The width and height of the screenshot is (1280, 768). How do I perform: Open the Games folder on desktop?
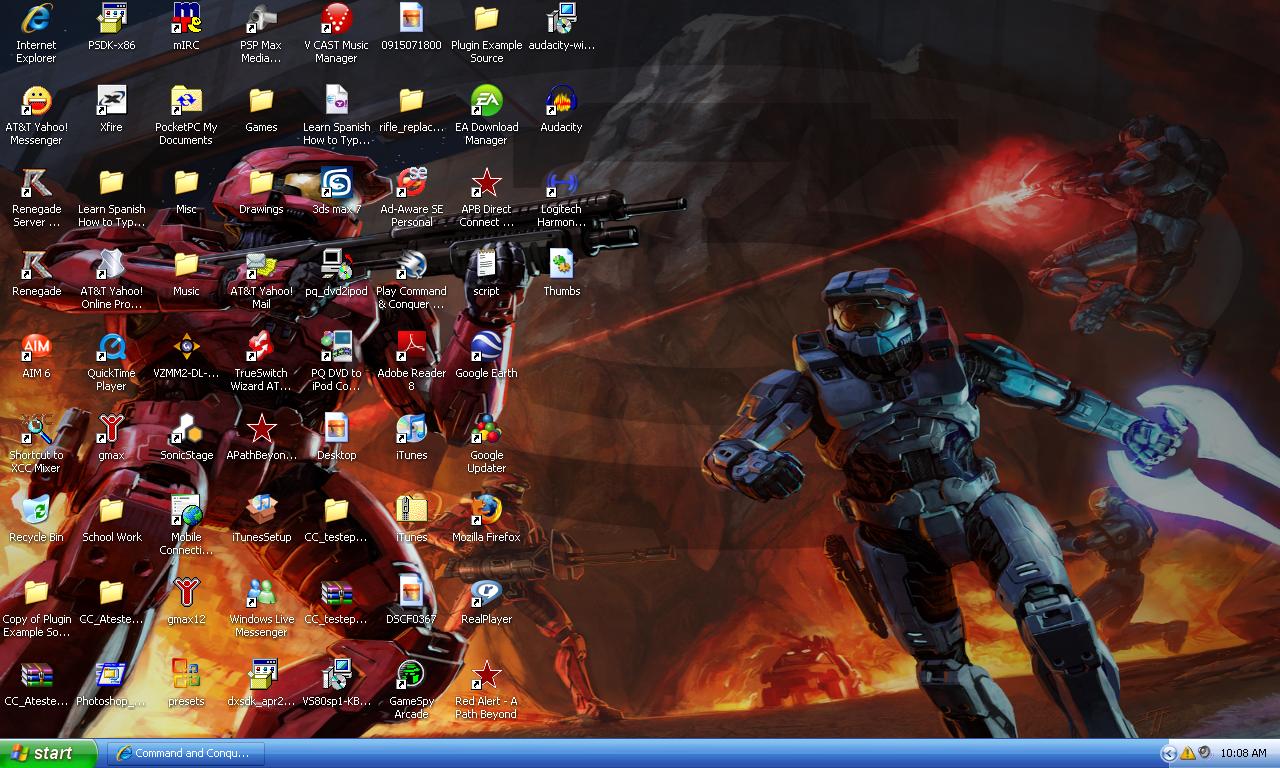coord(261,102)
